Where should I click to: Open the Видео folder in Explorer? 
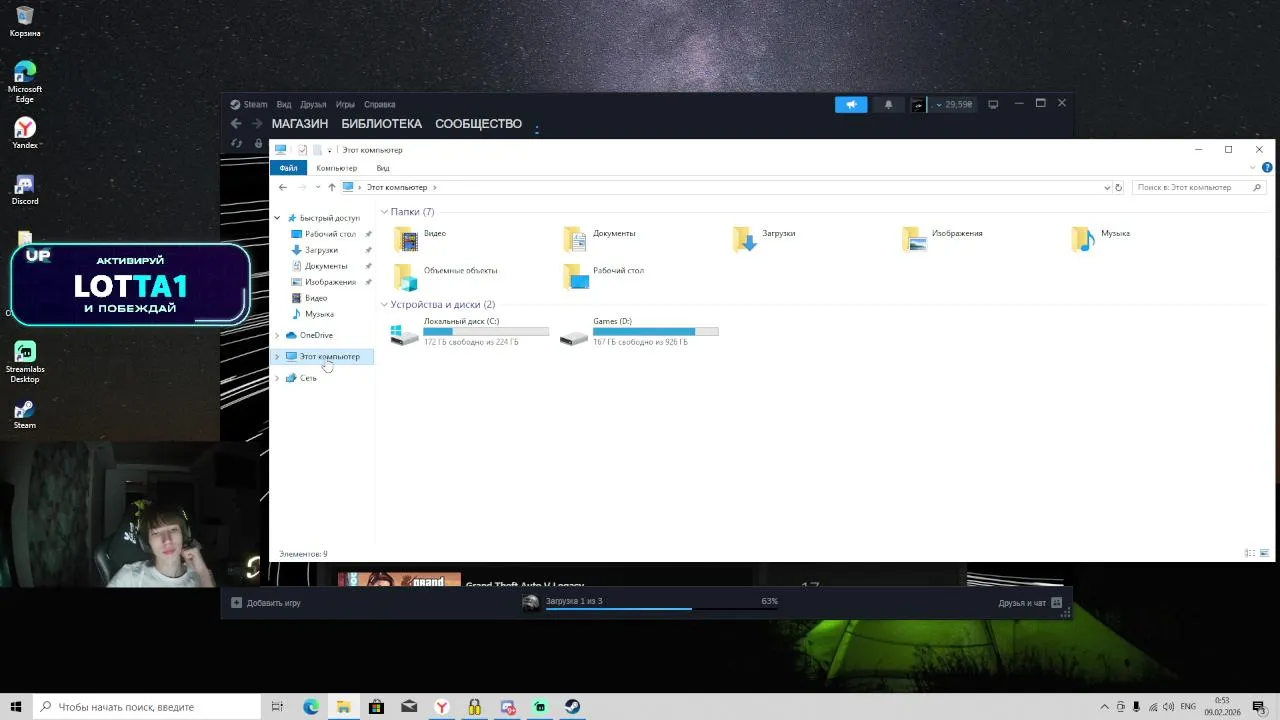click(x=420, y=238)
